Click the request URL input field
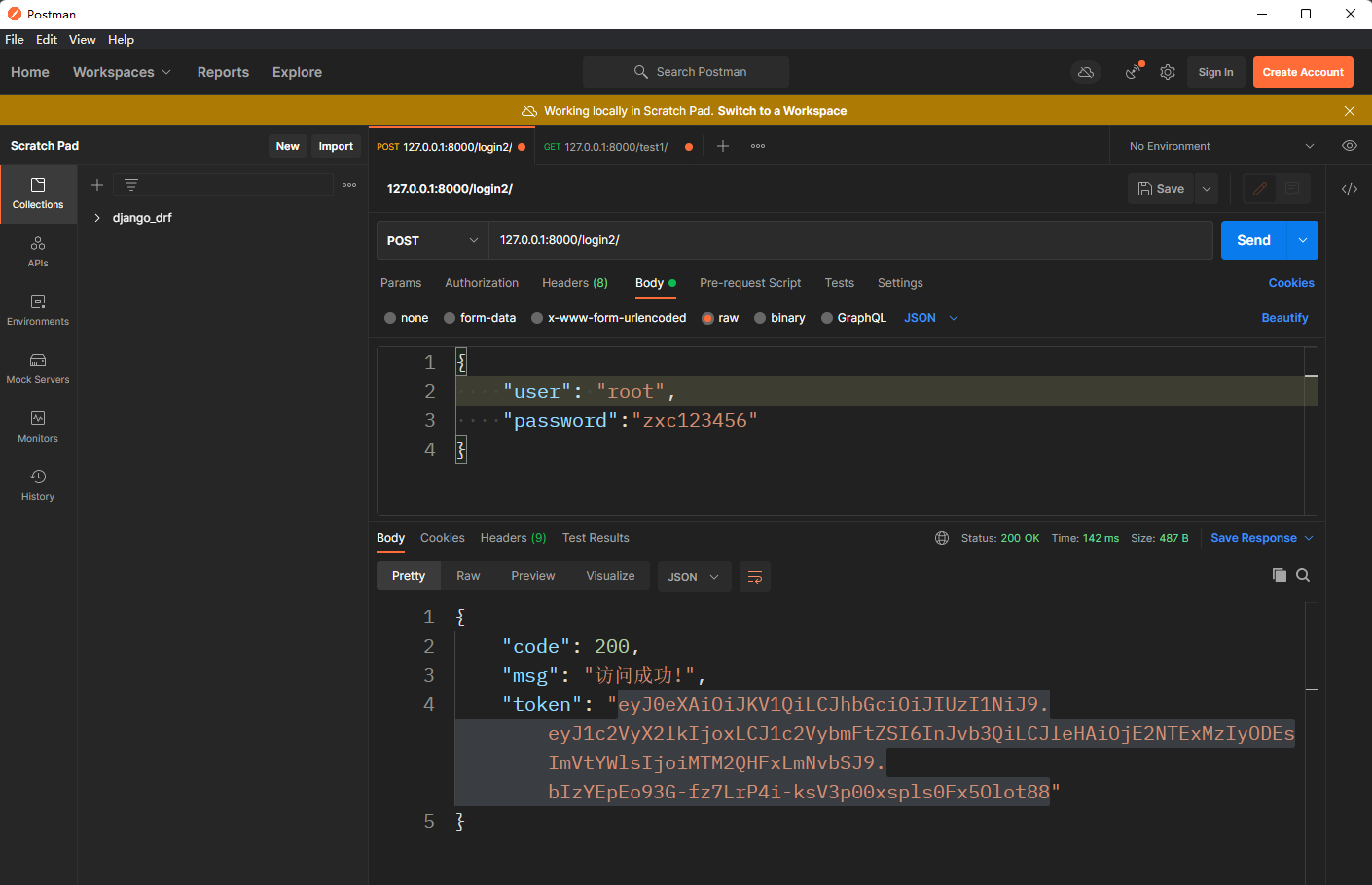The height and width of the screenshot is (885, 1372). point(850,240)
